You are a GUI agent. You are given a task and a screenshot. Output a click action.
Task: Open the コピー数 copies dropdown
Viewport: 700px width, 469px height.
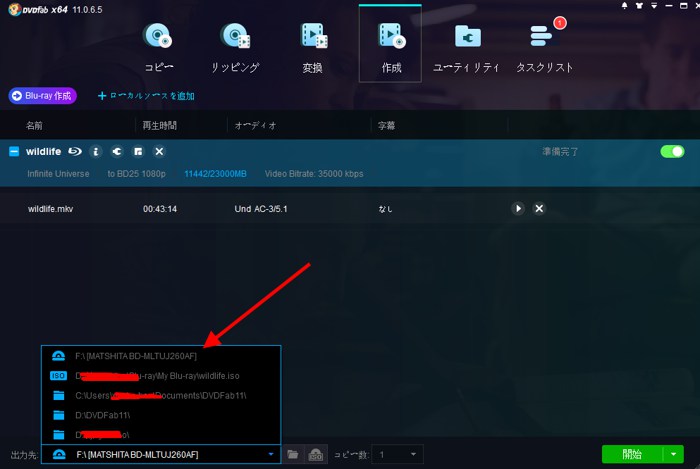click(x=397, y=455)
